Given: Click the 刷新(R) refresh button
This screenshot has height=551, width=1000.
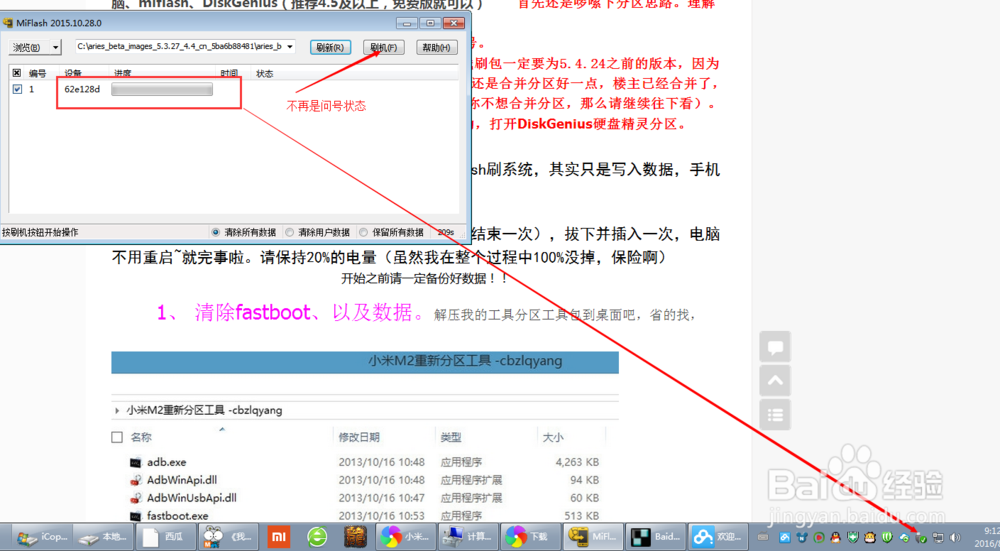Looking at the screenshot, I should coord(330,47).
